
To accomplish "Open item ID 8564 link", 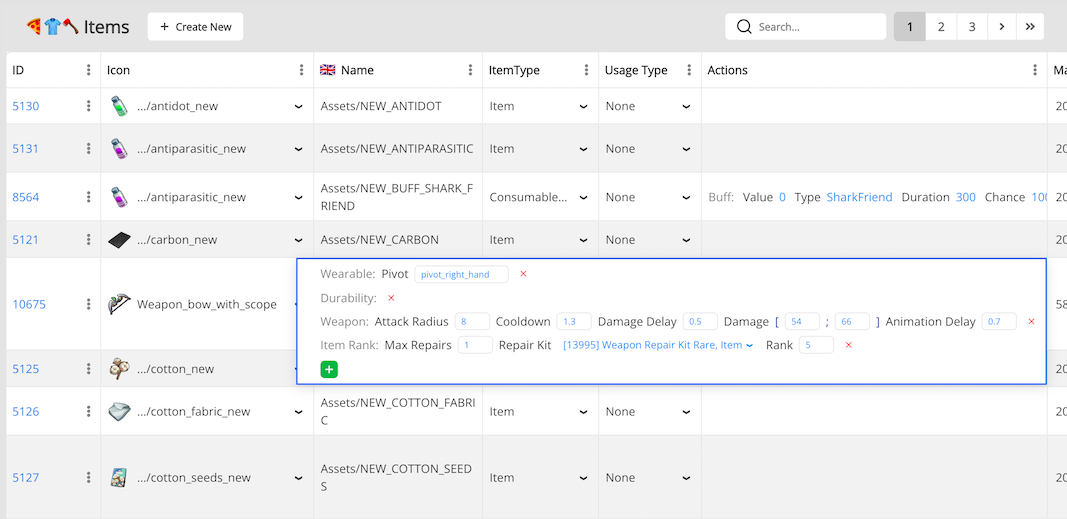I will click(26, 197).
